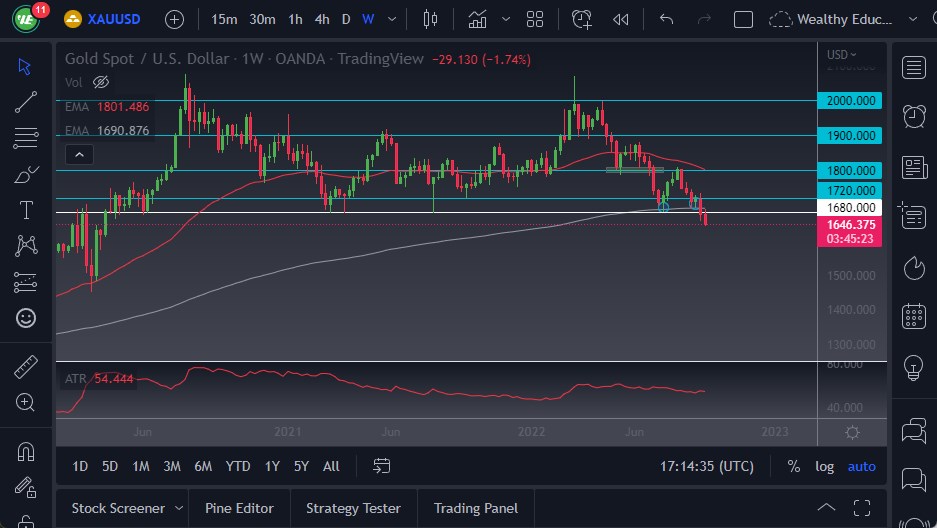Click the Replay rewind icon in top toolbar
Viewport: 937px width, 528px height.
tap(621, 19)
